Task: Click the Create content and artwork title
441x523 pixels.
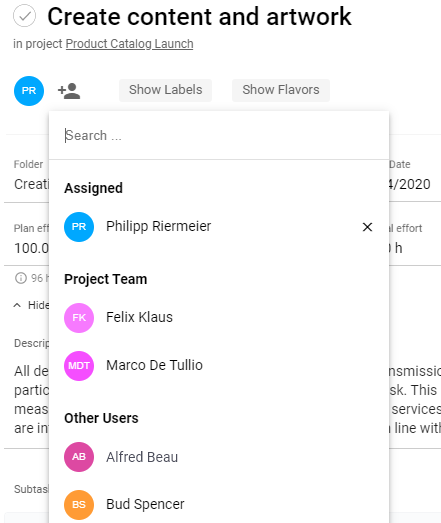Action: coord(199,16)
